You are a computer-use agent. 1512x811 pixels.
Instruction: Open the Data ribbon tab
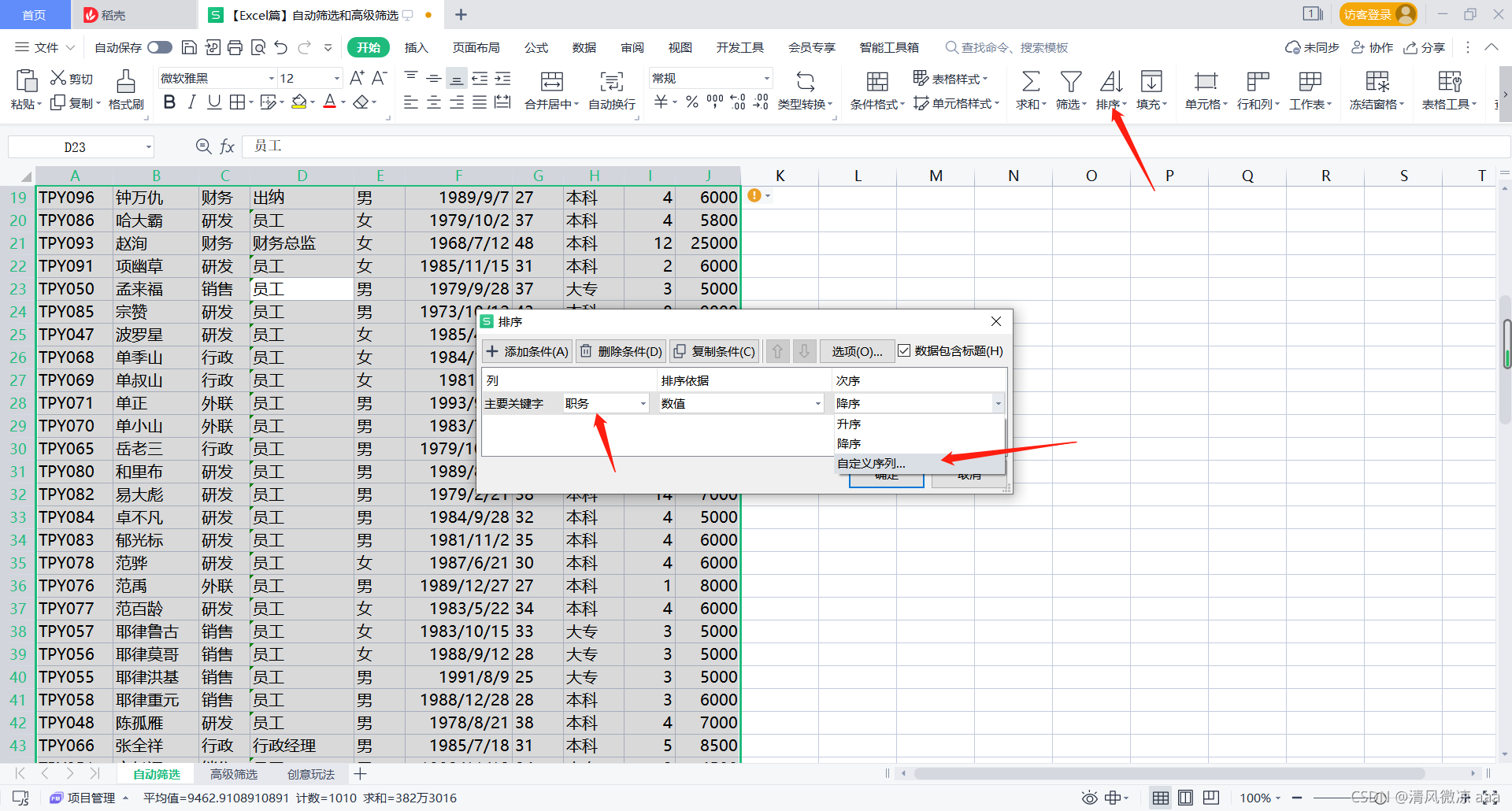pyautogui.click(x=584, y=47)
